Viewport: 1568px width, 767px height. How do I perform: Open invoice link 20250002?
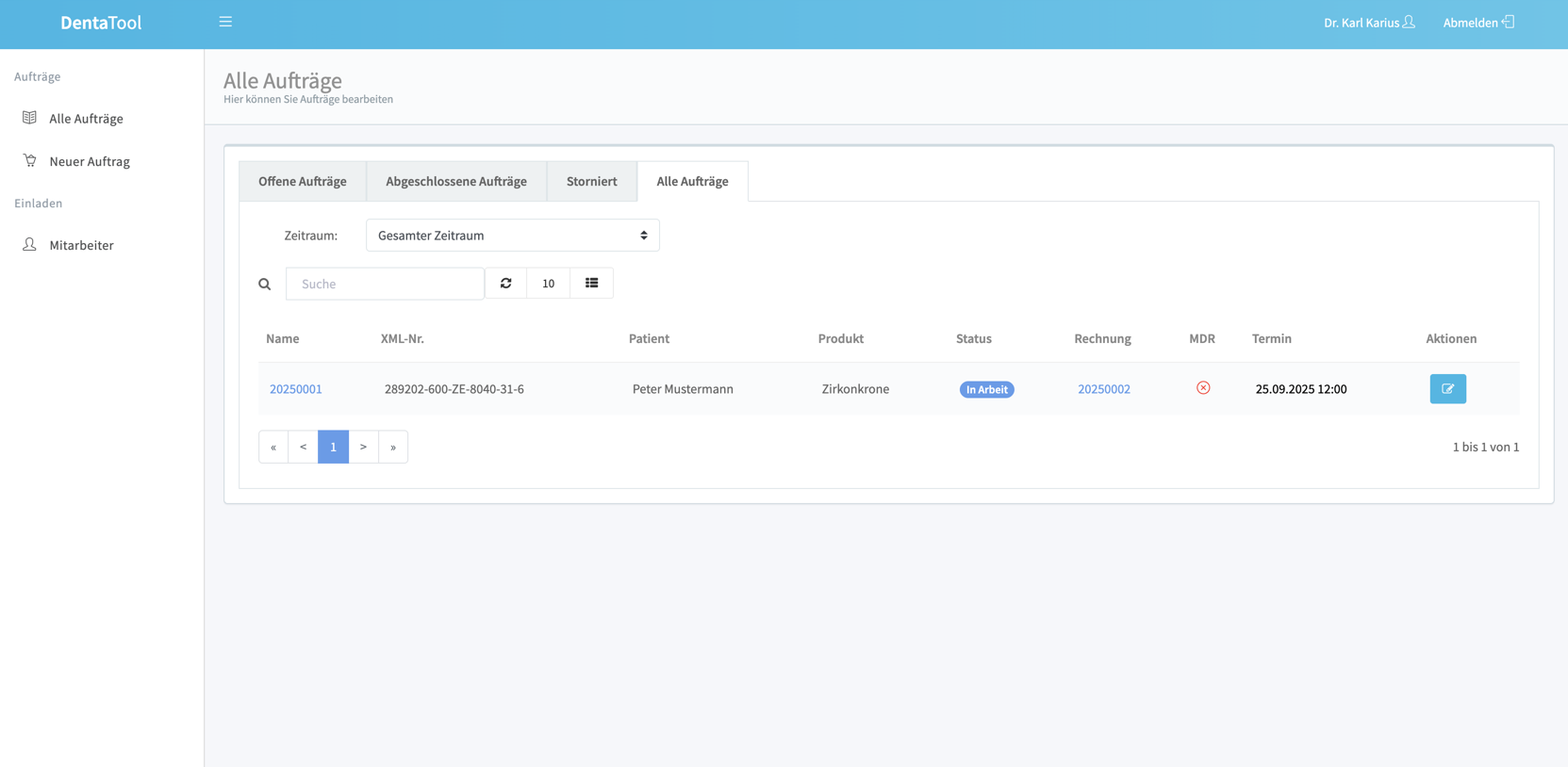point(1103,389)
